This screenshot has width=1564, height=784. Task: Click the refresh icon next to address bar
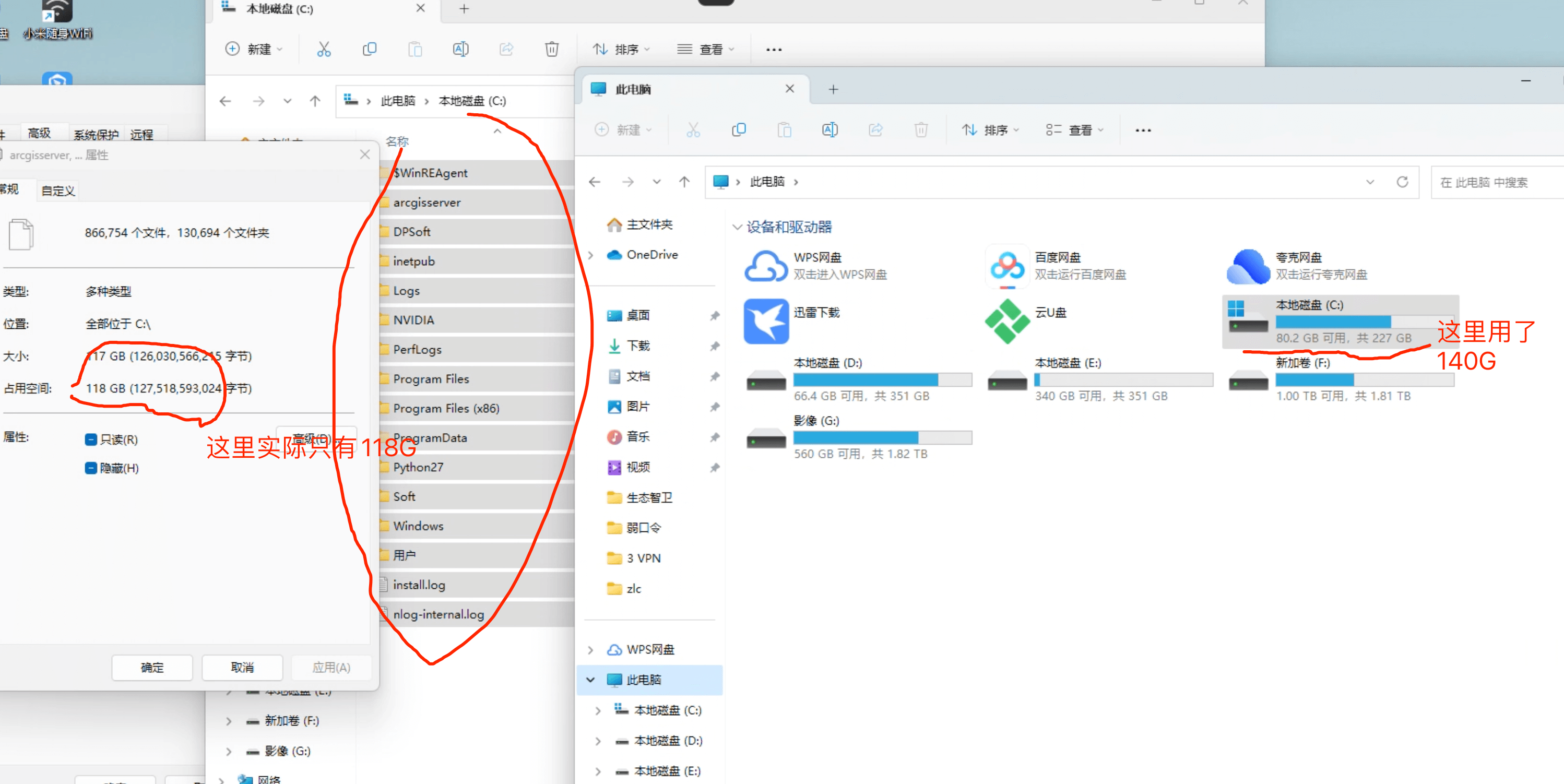coord(1402,182)
